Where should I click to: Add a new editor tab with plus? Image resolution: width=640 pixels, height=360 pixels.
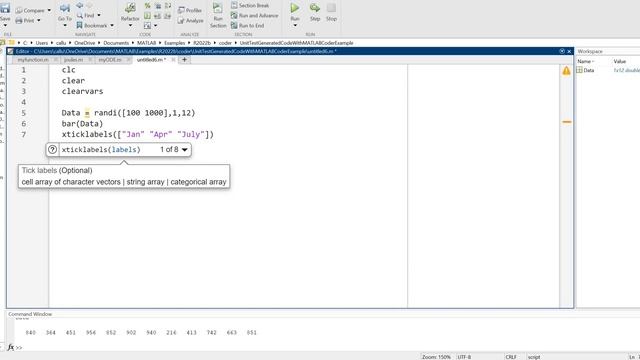point(184,60)
